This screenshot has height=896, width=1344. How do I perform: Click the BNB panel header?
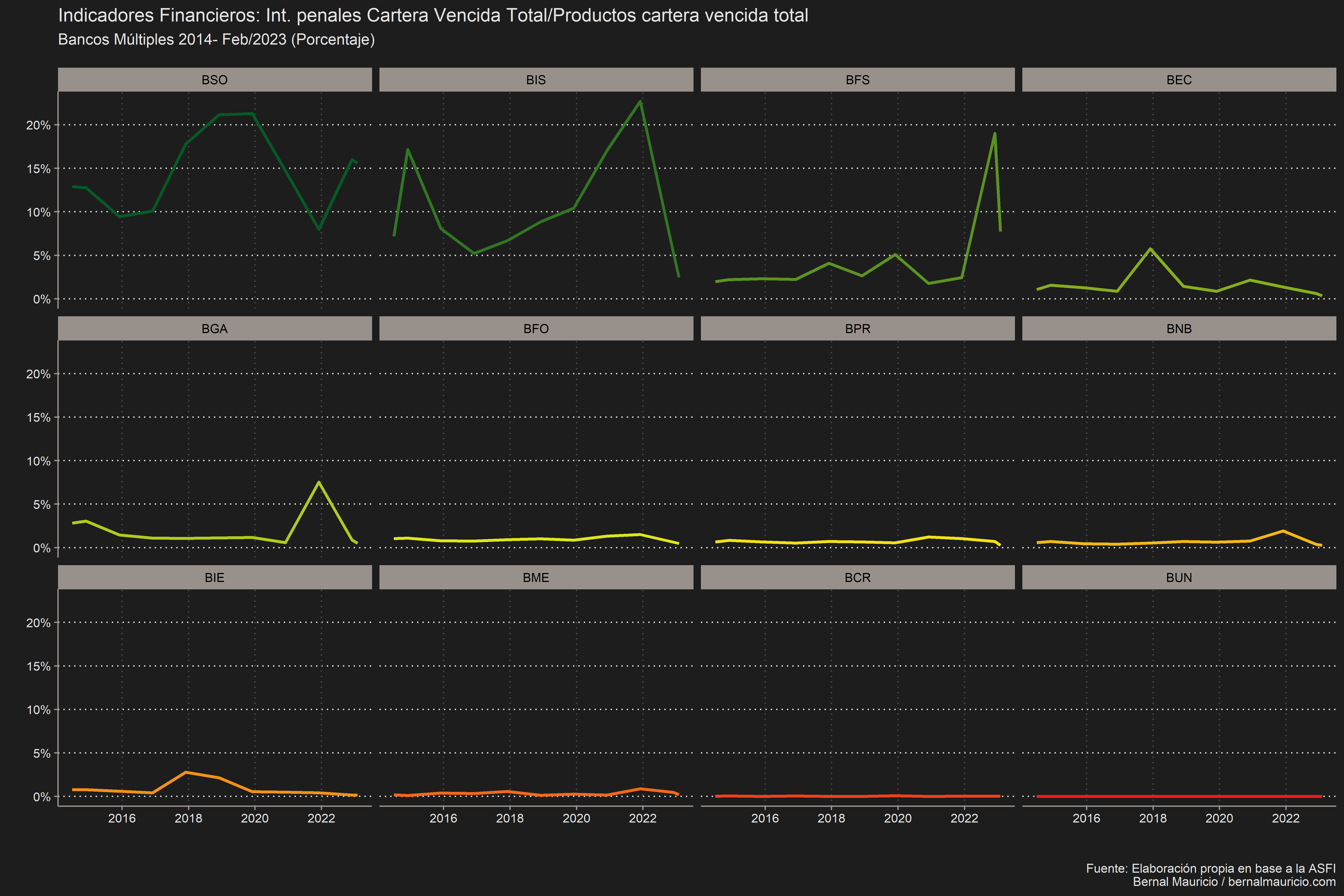(1179, 329)
